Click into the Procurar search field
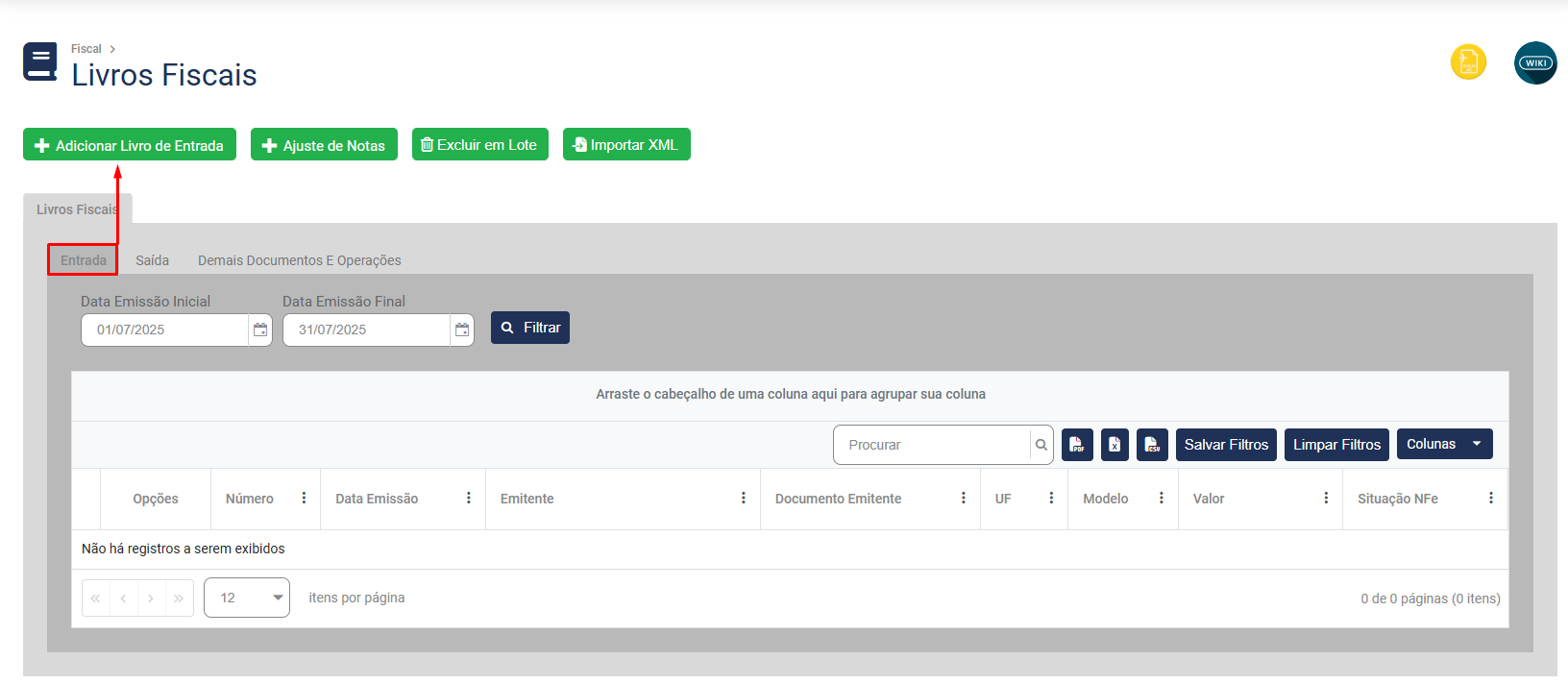1568x684 pixels. (932, 445)
